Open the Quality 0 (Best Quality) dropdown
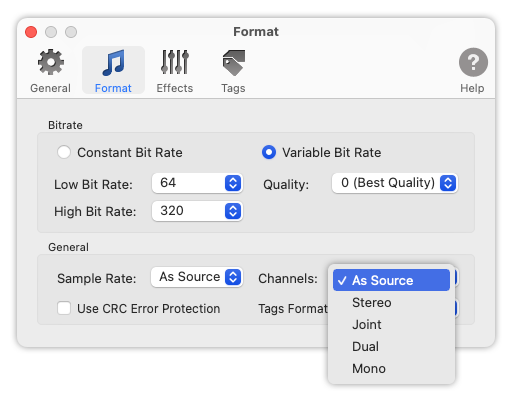 [x=395, y=183]
